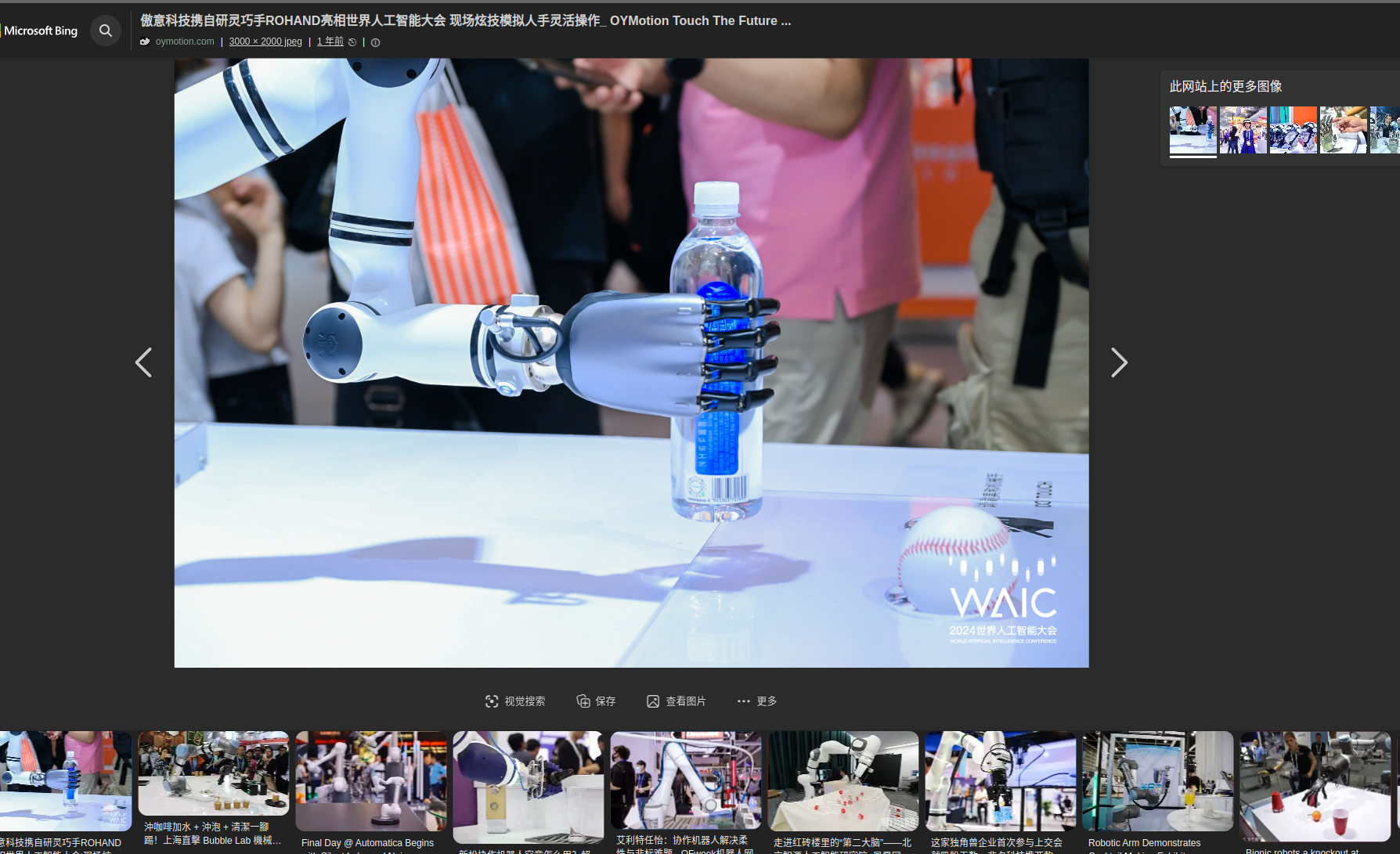The width and height of the screenshot is (1400, 854).
Task: Go to Microsoft Bing home logo
Action: point(40,31)
